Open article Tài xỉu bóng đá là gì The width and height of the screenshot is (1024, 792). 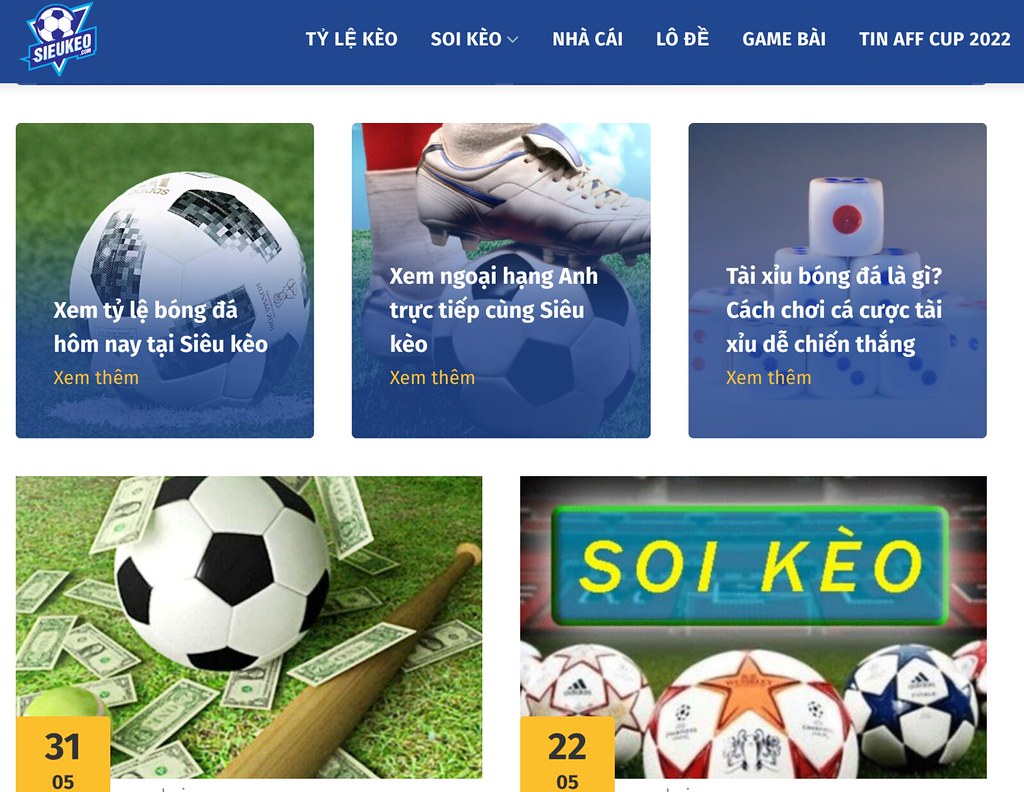(834, 309)
